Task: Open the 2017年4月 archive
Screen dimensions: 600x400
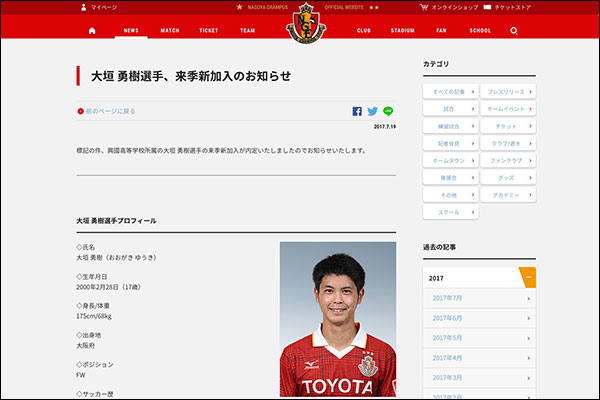Action: point(479,358)
